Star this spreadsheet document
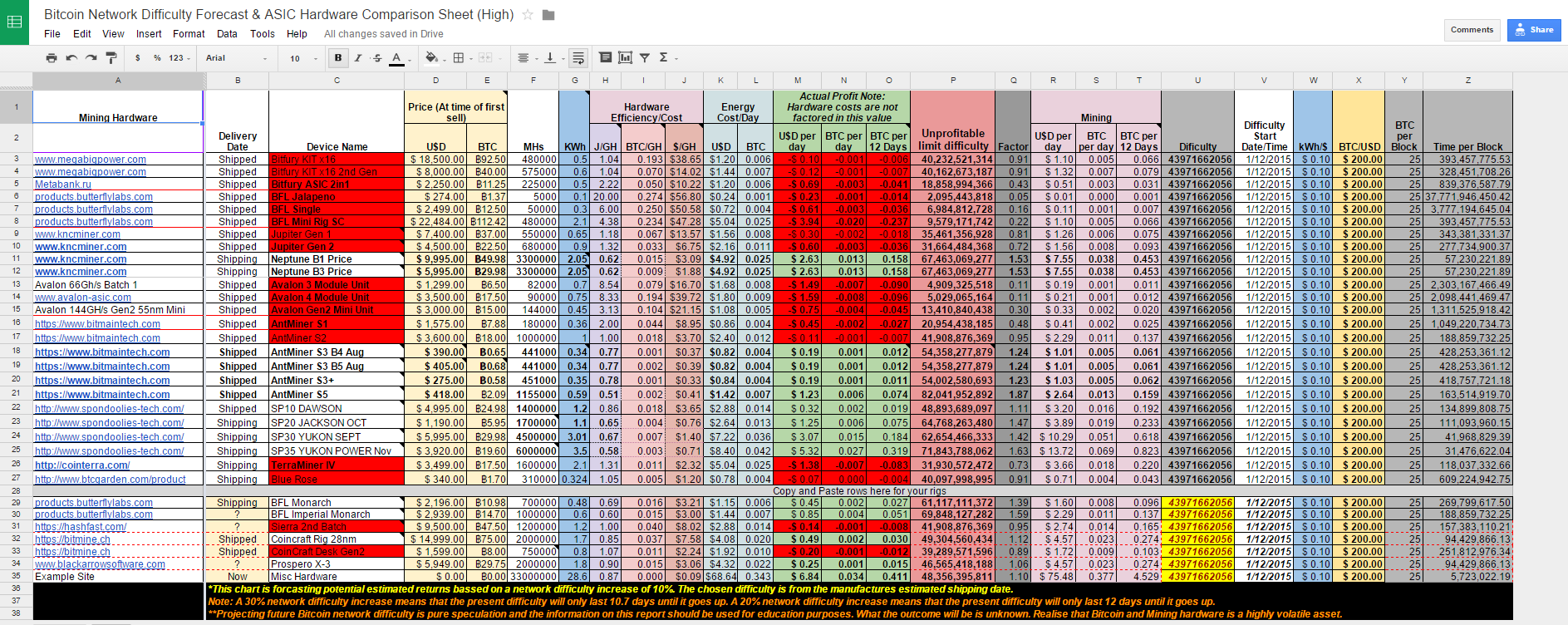Screen dimensions: 1568x625 528,15
